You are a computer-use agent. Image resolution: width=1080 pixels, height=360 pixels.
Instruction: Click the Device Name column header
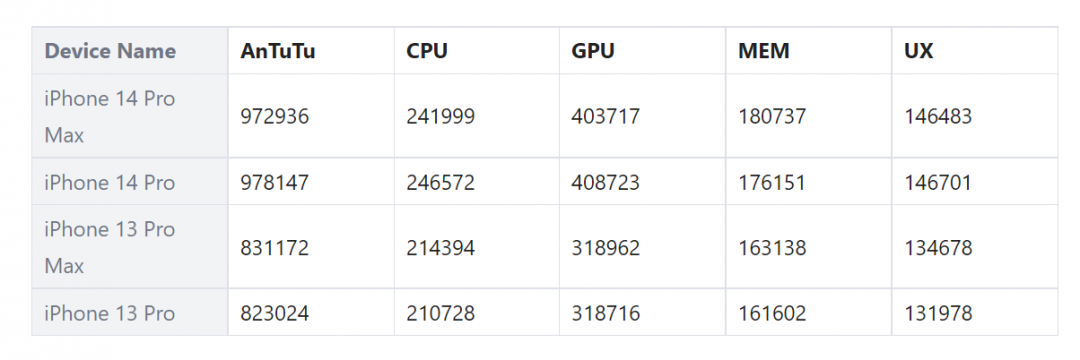pos(110,51)
